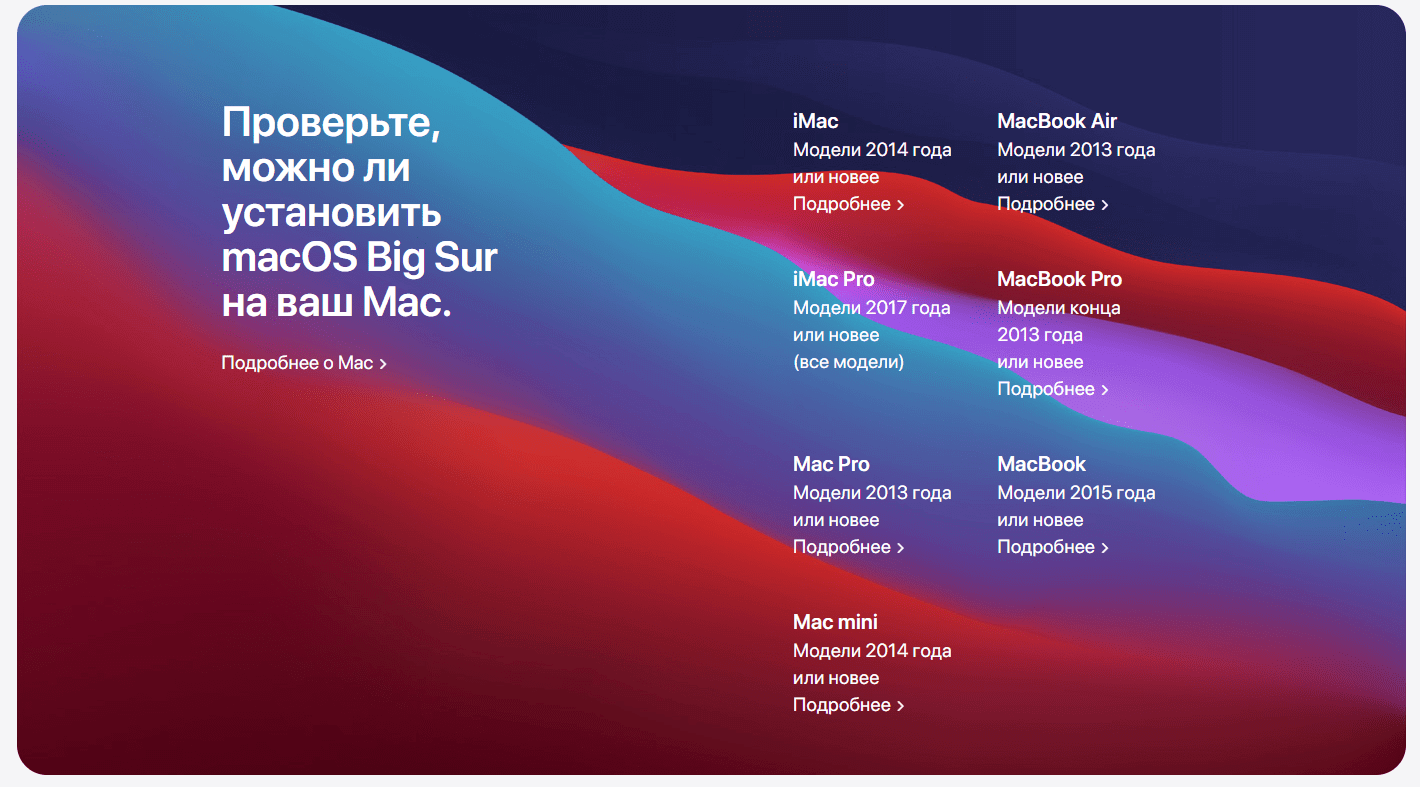
Task: Click 'Подробнее' under Mac Pro
Action: pyautogui.click(x=848, y=547)
